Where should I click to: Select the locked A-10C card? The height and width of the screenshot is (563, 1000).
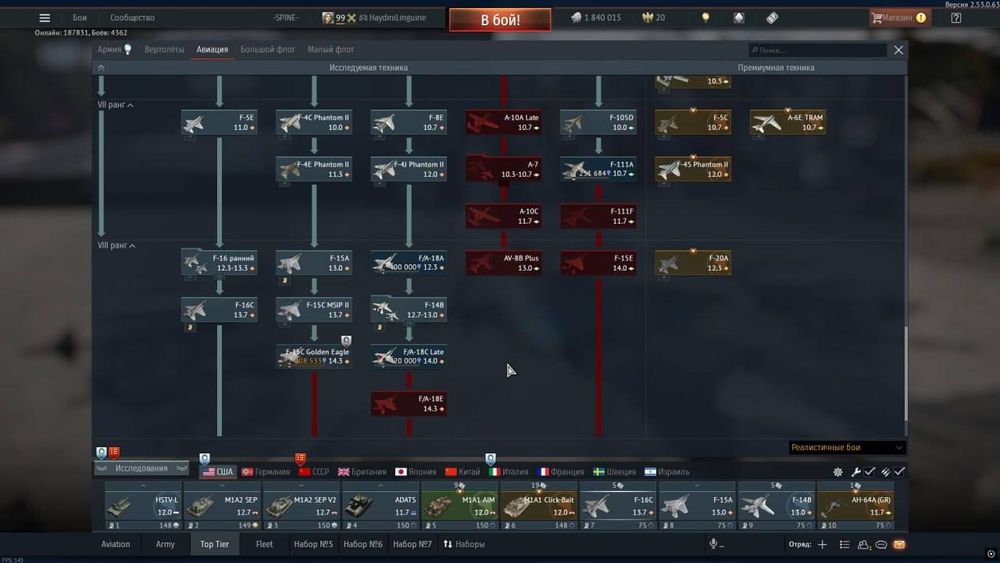coord(504,216)
